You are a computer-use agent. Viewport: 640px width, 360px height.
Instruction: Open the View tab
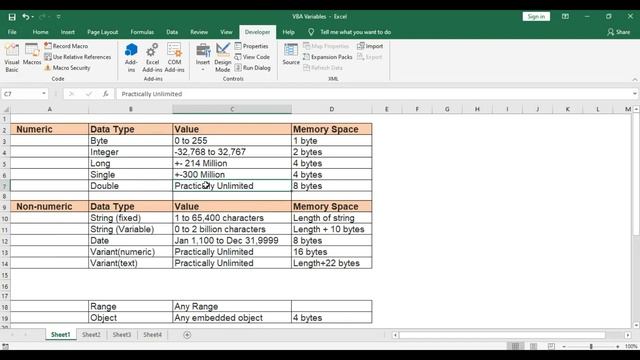coord(226,32)
